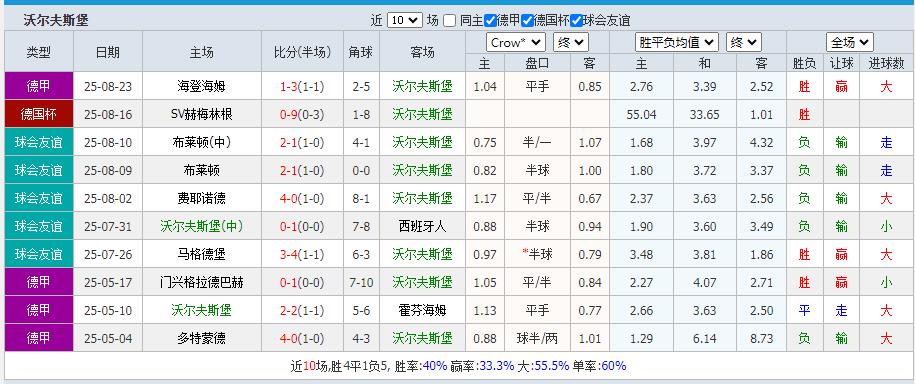Click the 盘口 column header

click(537, 63)
